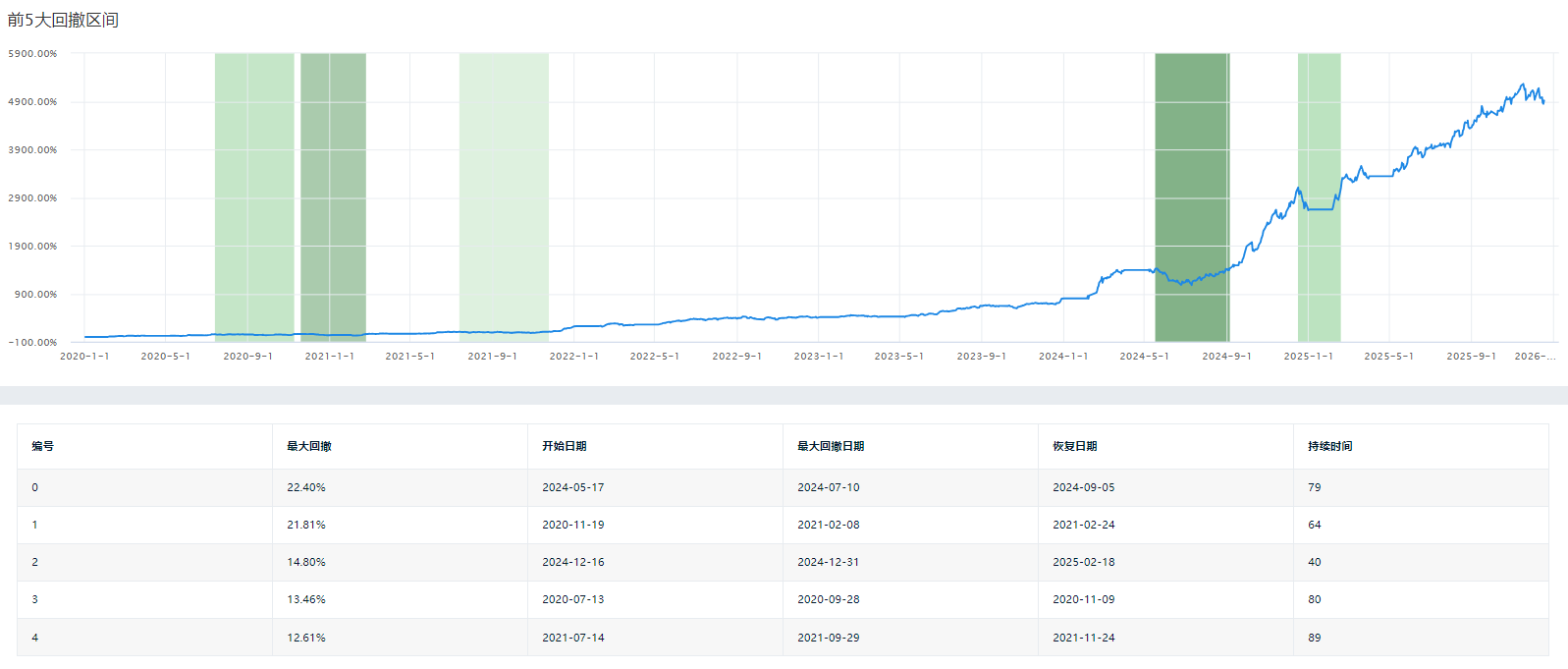Click the shaded band covering 2021-1-1

[x=333, y=196]
